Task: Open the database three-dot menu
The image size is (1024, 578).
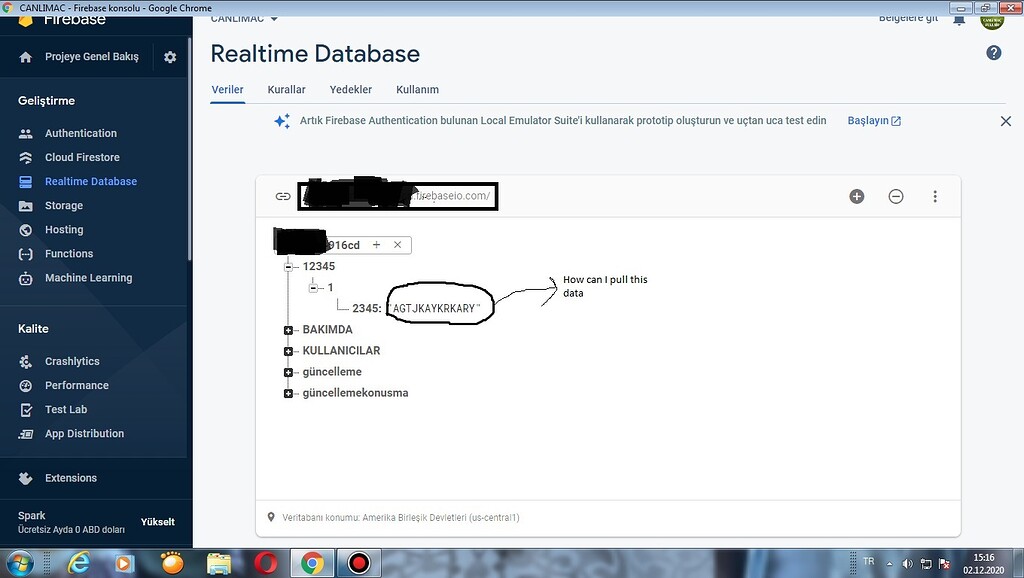Action: [935, 197]
